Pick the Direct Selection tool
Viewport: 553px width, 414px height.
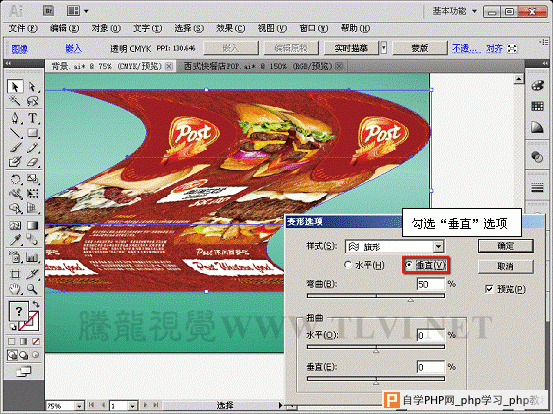[x=32, y=86]
